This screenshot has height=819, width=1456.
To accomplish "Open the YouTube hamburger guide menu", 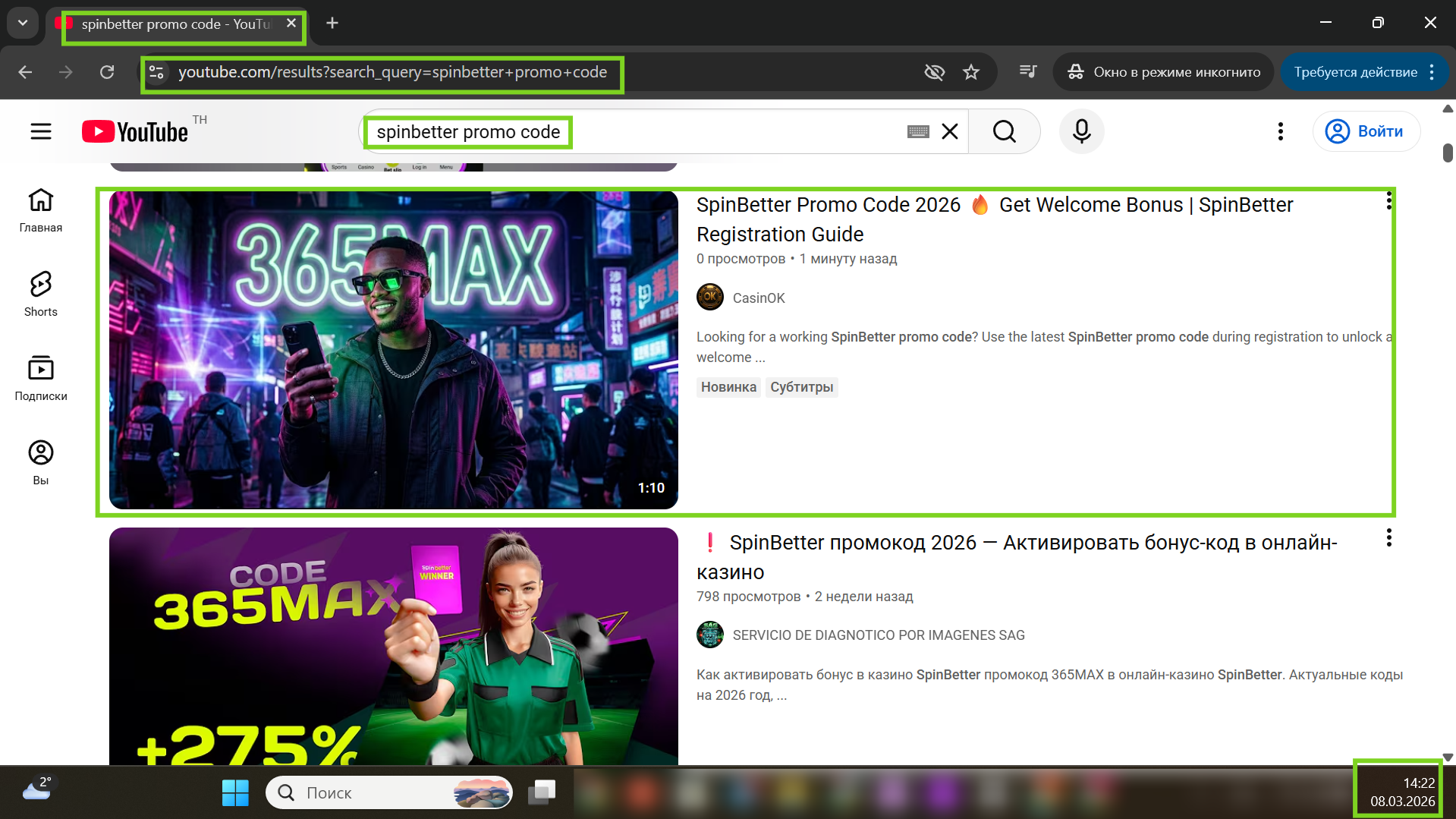I will (41, 132).
